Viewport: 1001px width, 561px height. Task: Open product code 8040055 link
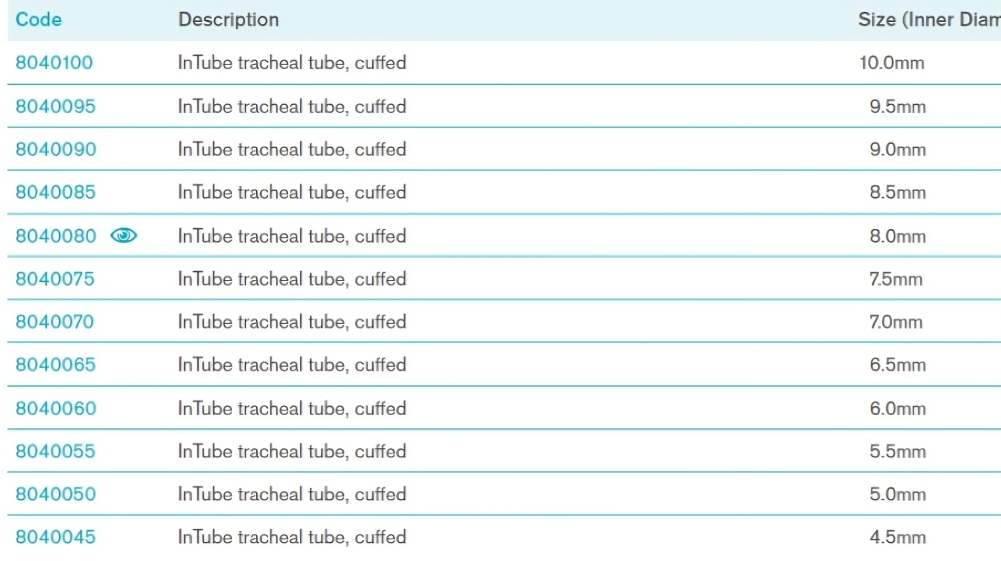pos(55,451)
